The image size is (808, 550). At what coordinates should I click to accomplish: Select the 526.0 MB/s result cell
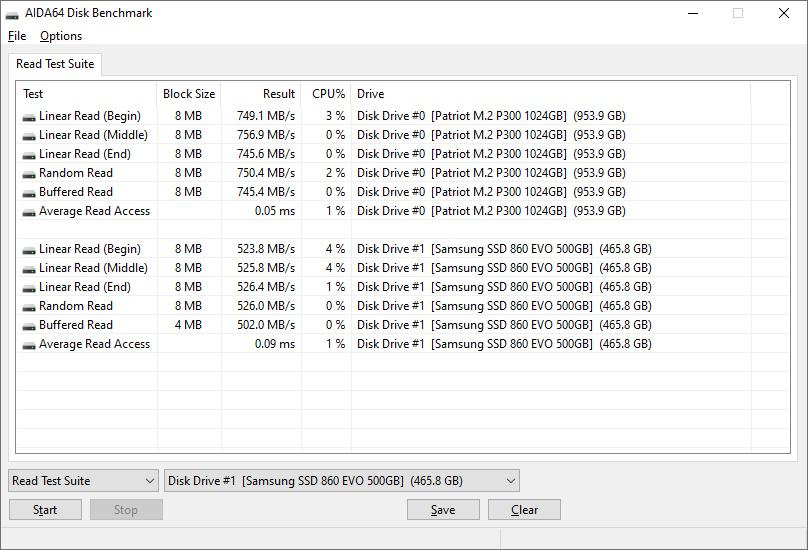coord(266,306)
